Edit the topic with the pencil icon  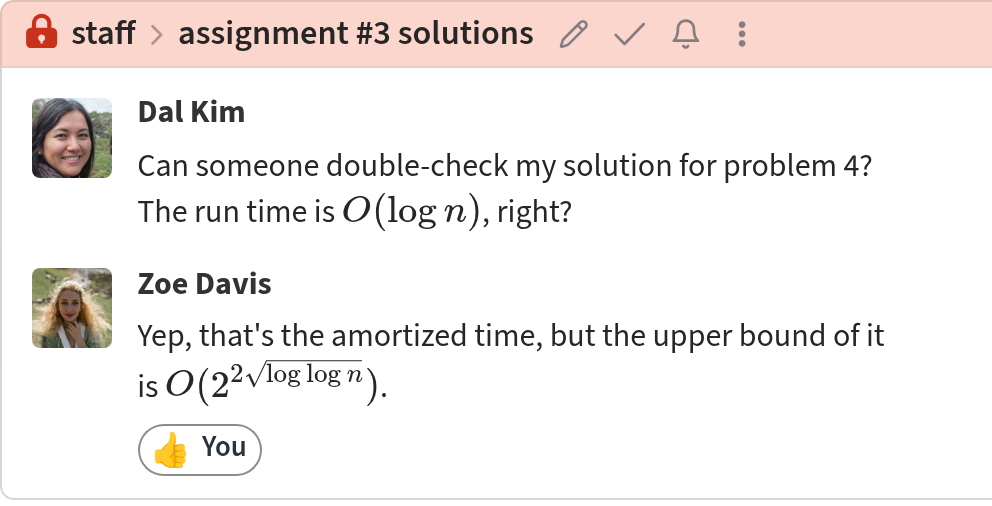(x=573, y=34)
